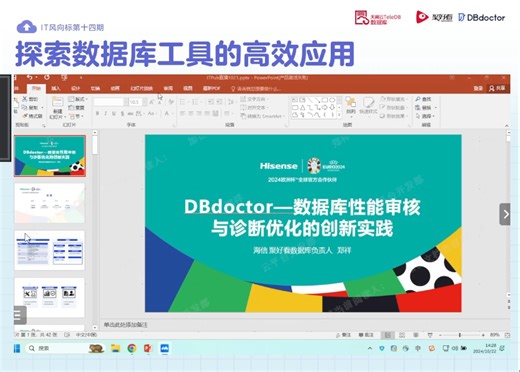
Task: Open the Replace (替换) dropdown arrow
Action: 436,107
